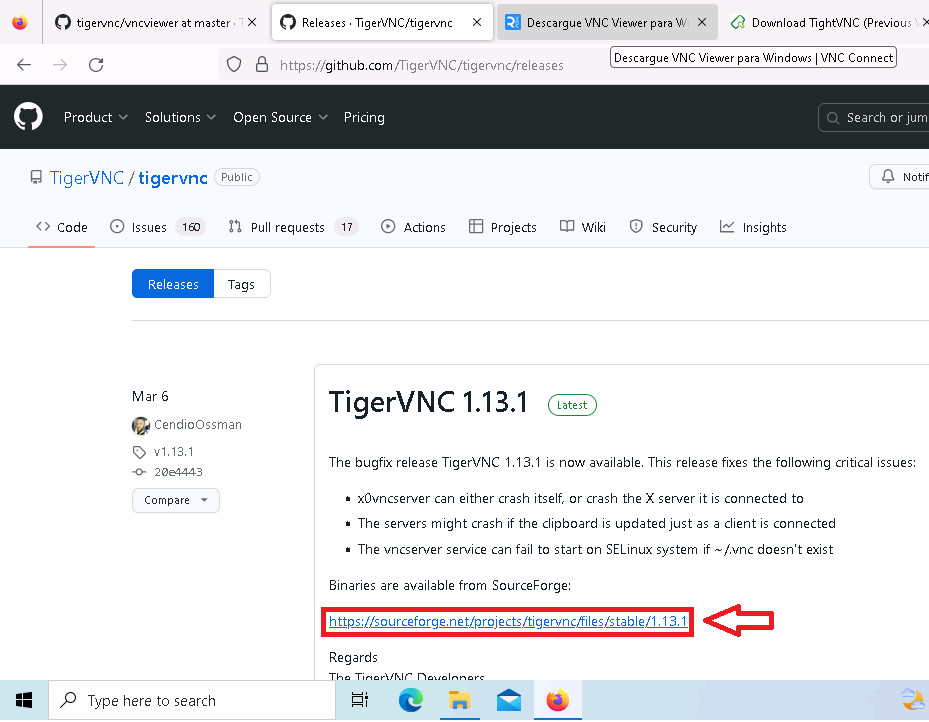Click the repository icon beside TigerVNC
Viewport: 929px width, 722px height.
point(36,177)
